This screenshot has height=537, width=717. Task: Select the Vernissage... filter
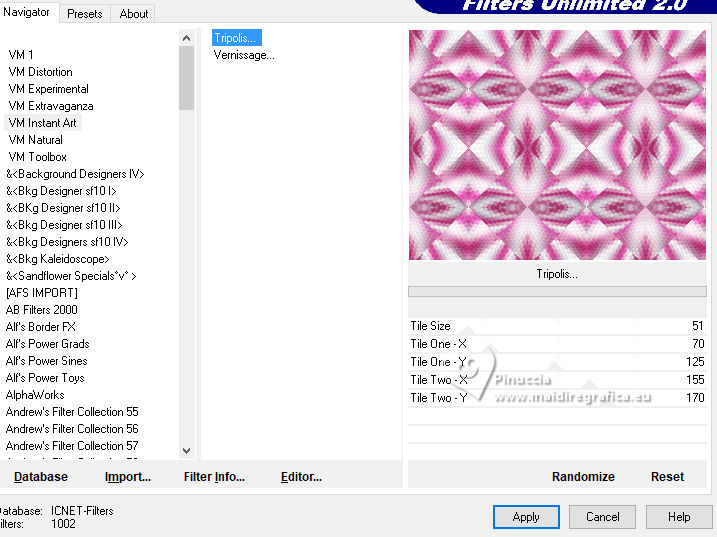pos(244,55)
